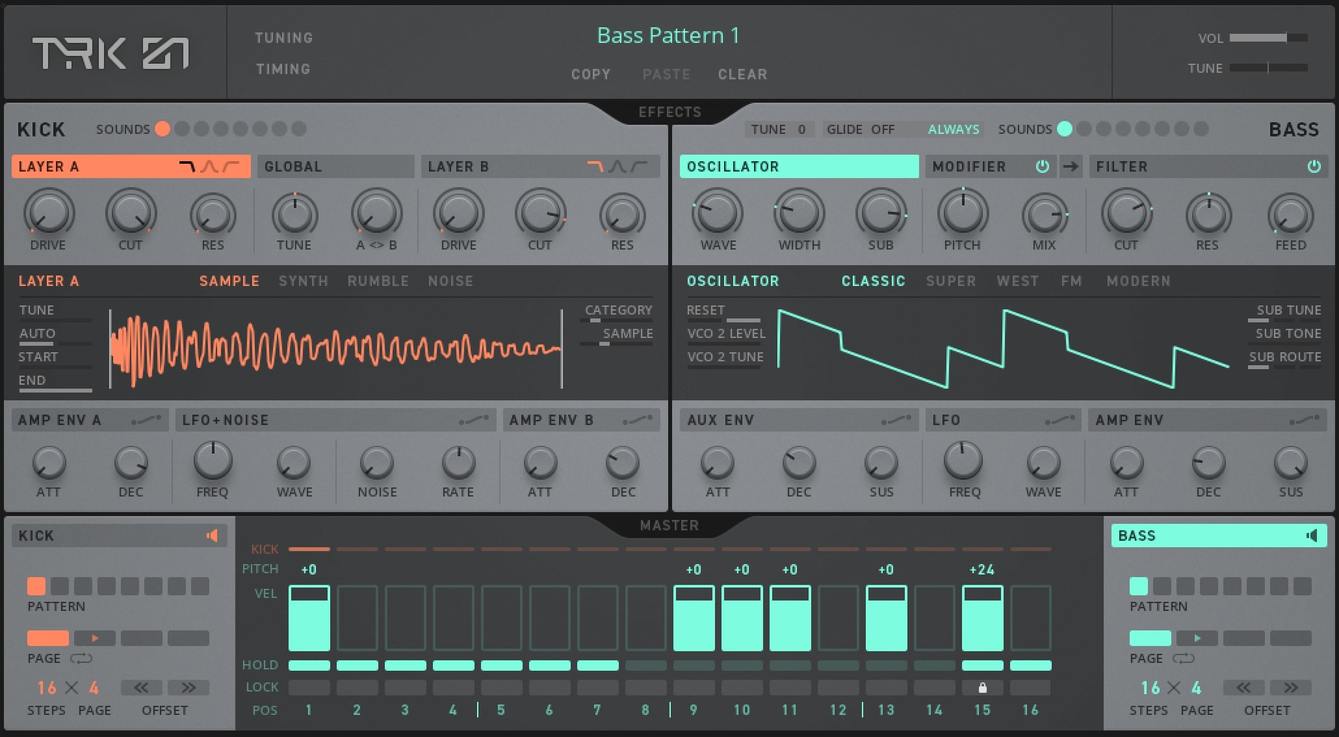
Task: Expand the Master panel
Action: pos(669,525)
